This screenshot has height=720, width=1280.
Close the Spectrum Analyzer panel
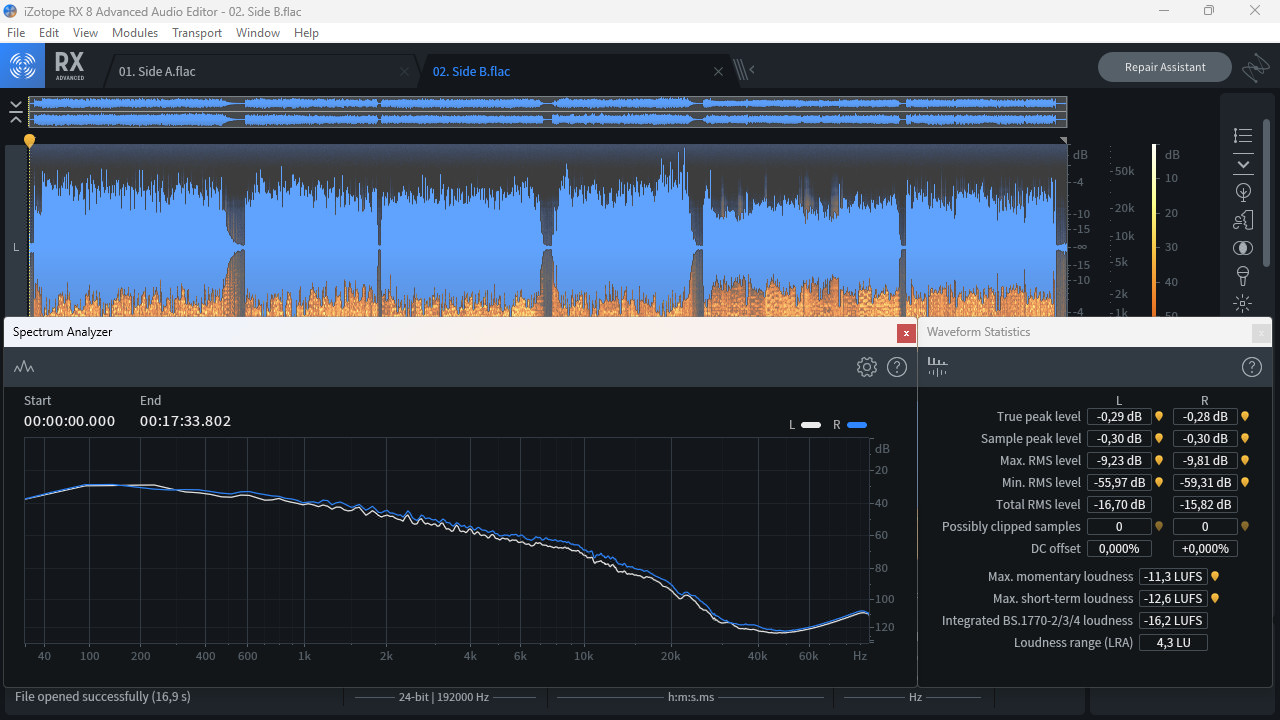[x=906, y=333]
